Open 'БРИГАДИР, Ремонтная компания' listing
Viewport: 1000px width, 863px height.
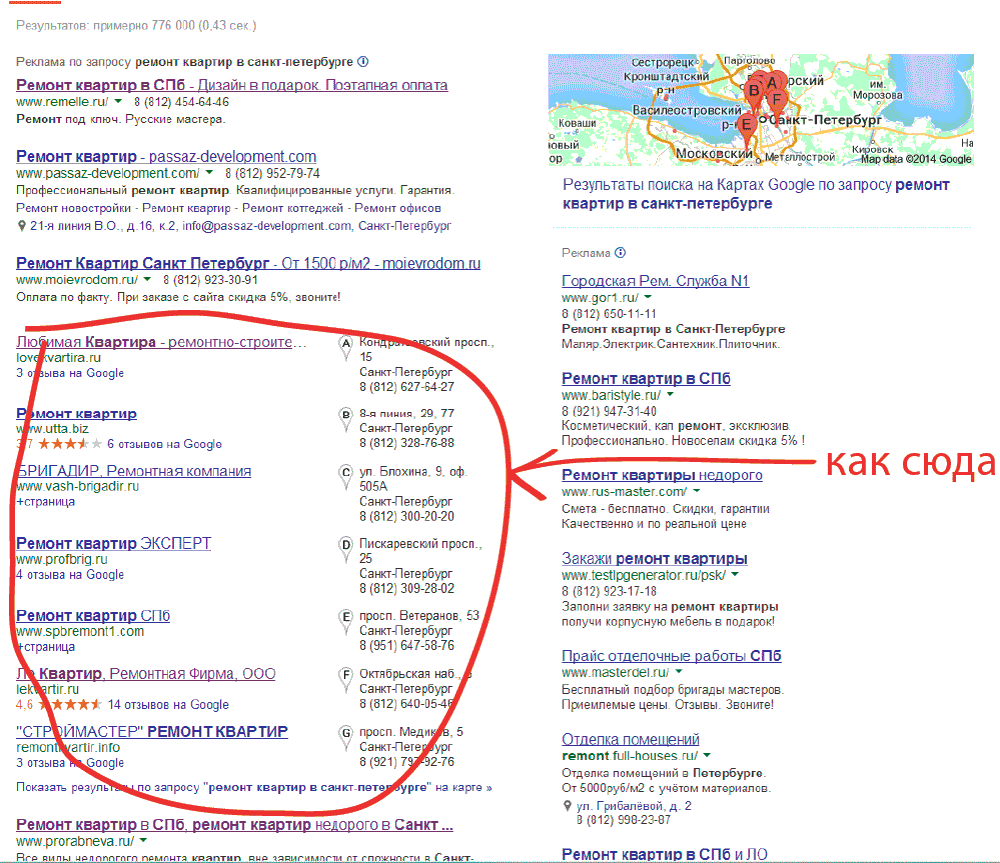click(x=133, y=471)
